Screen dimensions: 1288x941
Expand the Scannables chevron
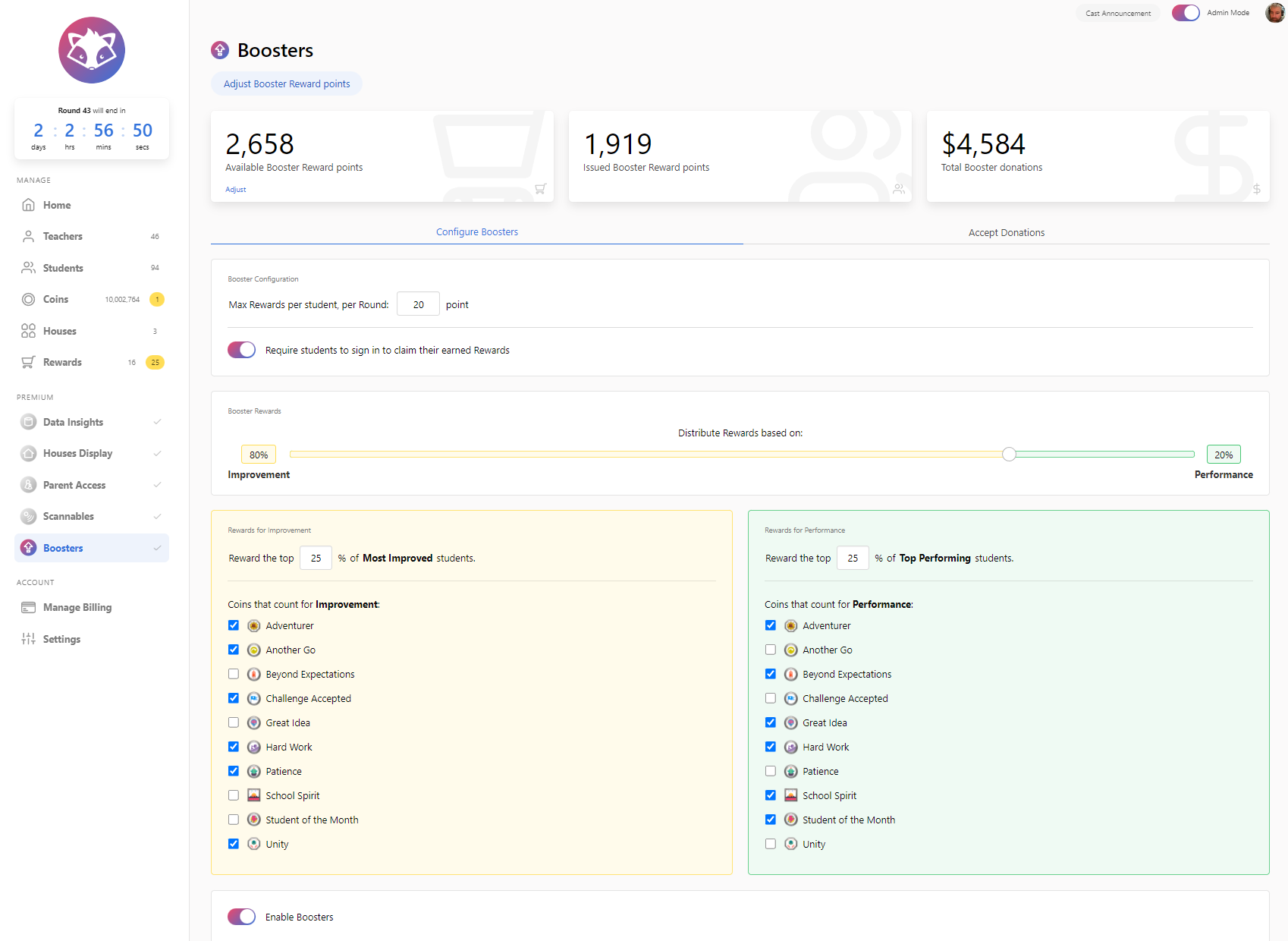(157, 517)
